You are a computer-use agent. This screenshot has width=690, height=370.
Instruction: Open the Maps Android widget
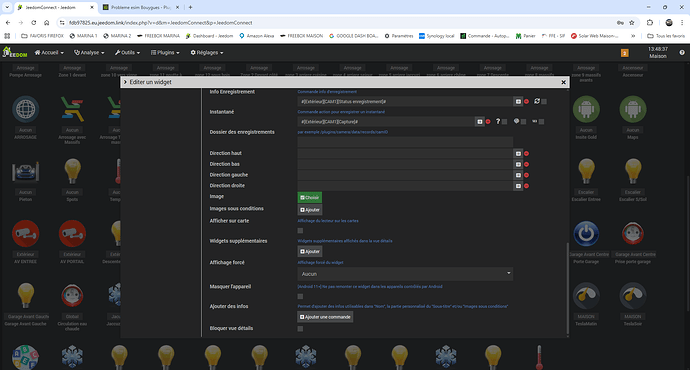click(x=633, y=109)
